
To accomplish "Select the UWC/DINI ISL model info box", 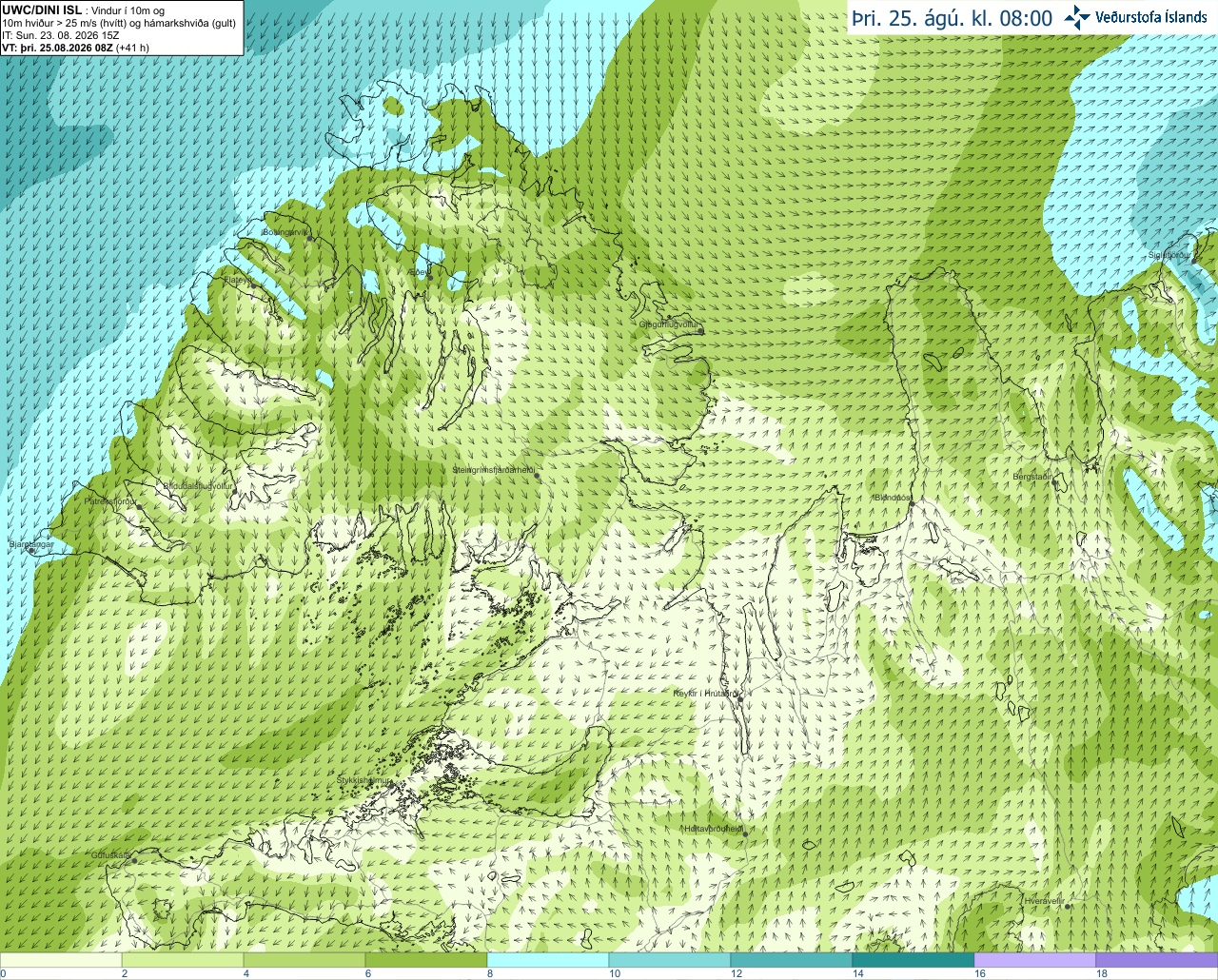I will pyautogui.click(x=122, y=28).
